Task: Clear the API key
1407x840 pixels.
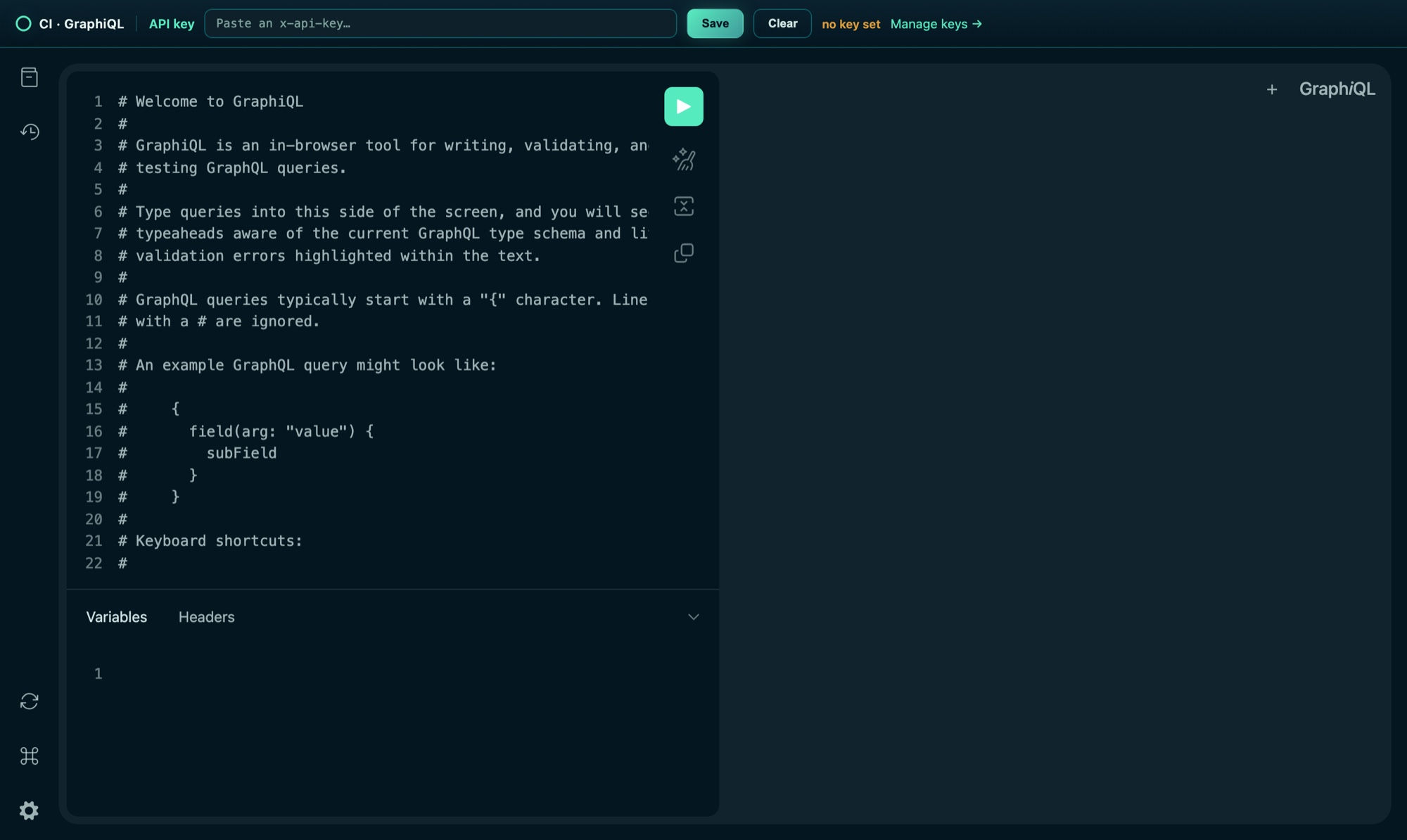Action: coord(782,23)
